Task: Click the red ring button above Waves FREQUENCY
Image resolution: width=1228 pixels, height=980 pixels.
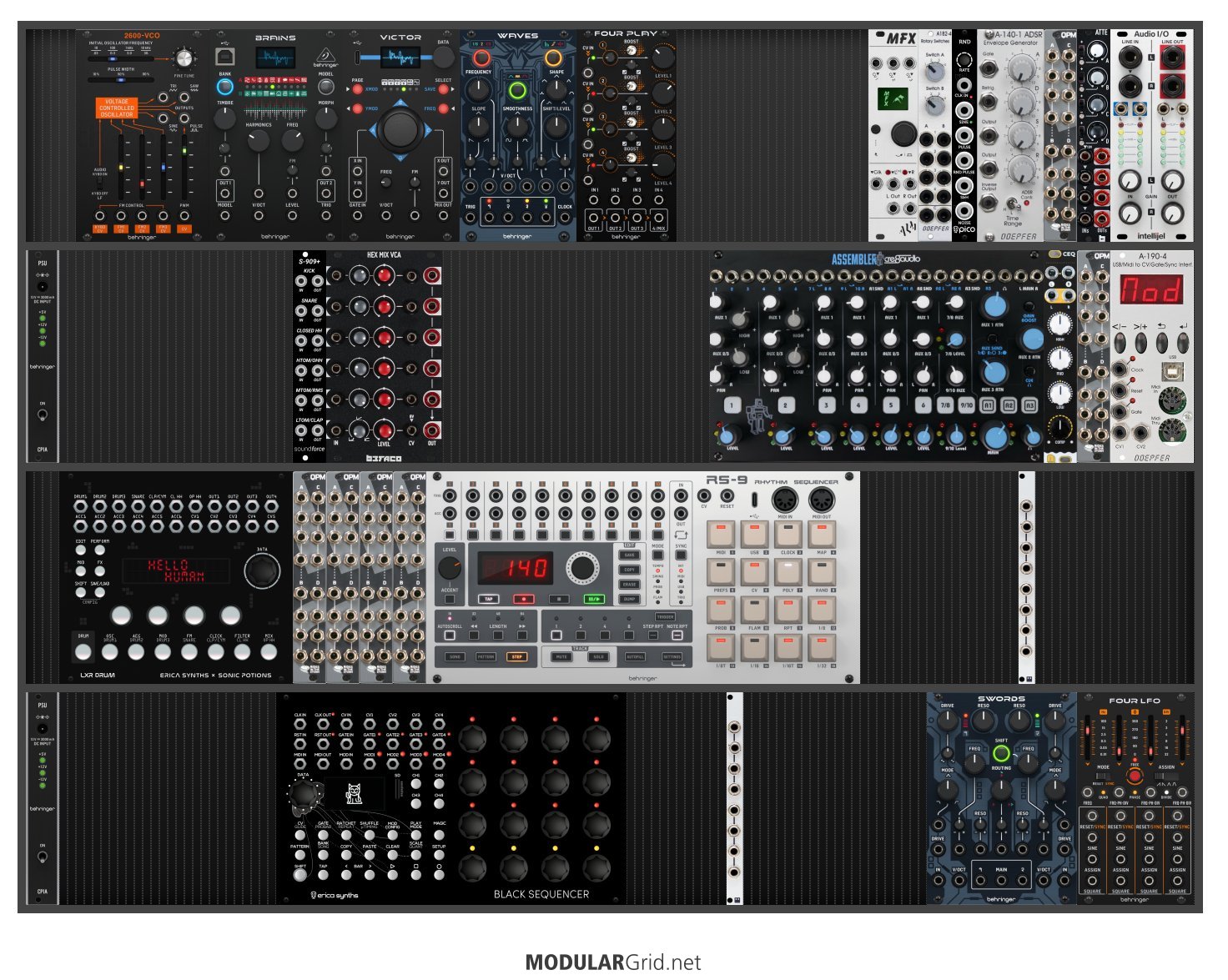Action: [481, 58]
